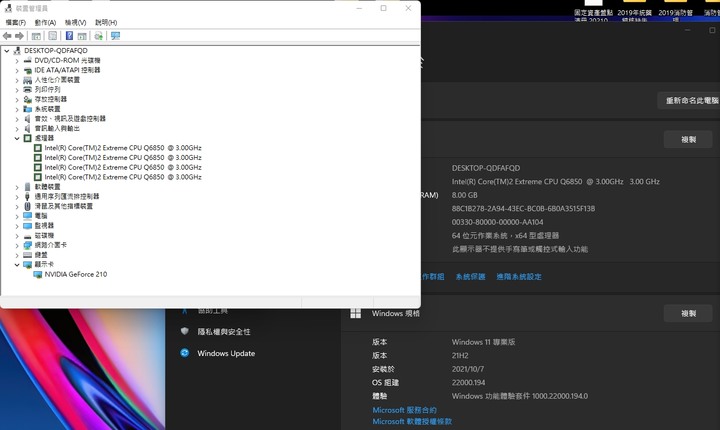Click 複製 button next to Windows 規格
Viewport: 720px width, 430px height.
(688, 313)
